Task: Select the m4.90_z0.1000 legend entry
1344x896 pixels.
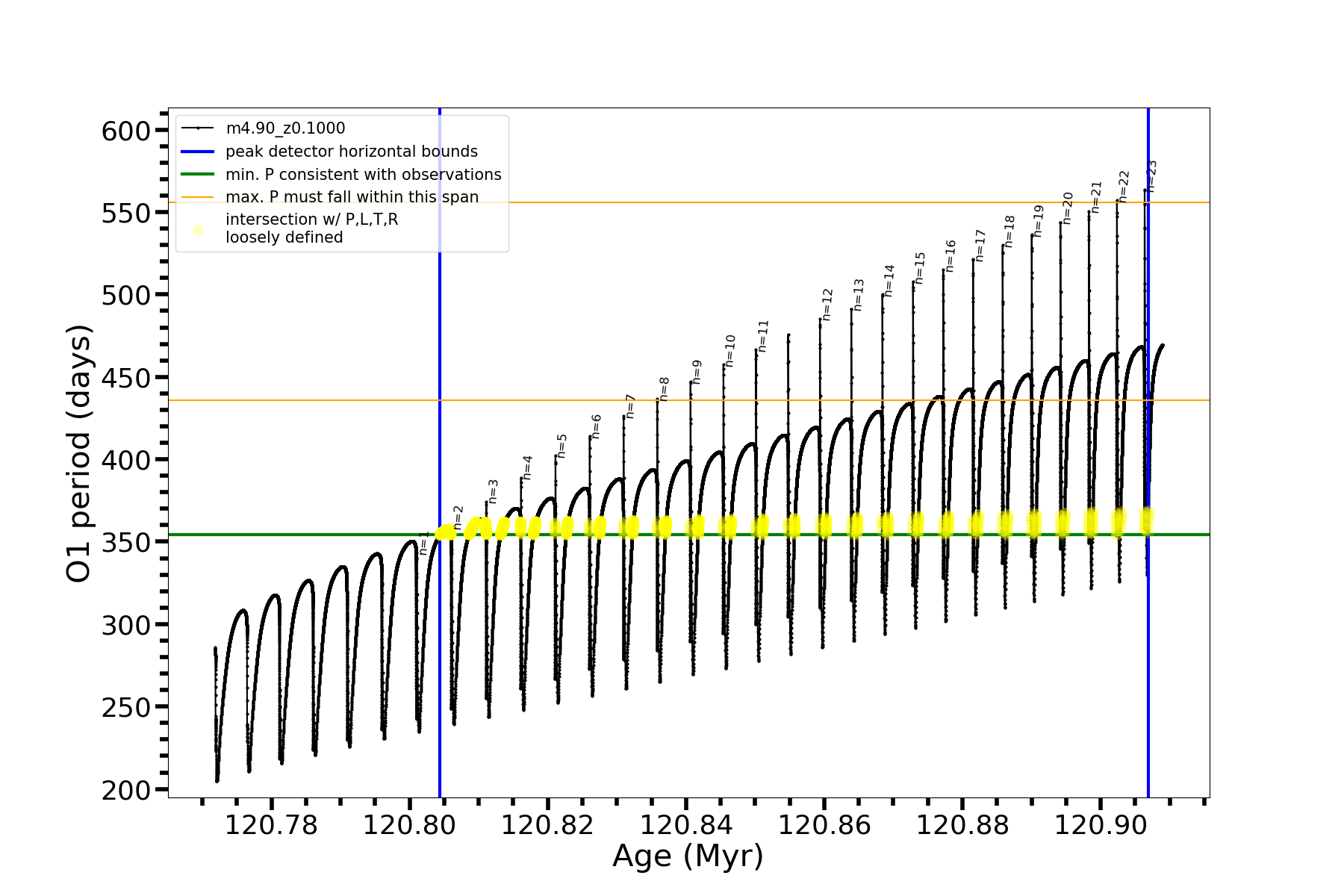Action: coord(285,128)
